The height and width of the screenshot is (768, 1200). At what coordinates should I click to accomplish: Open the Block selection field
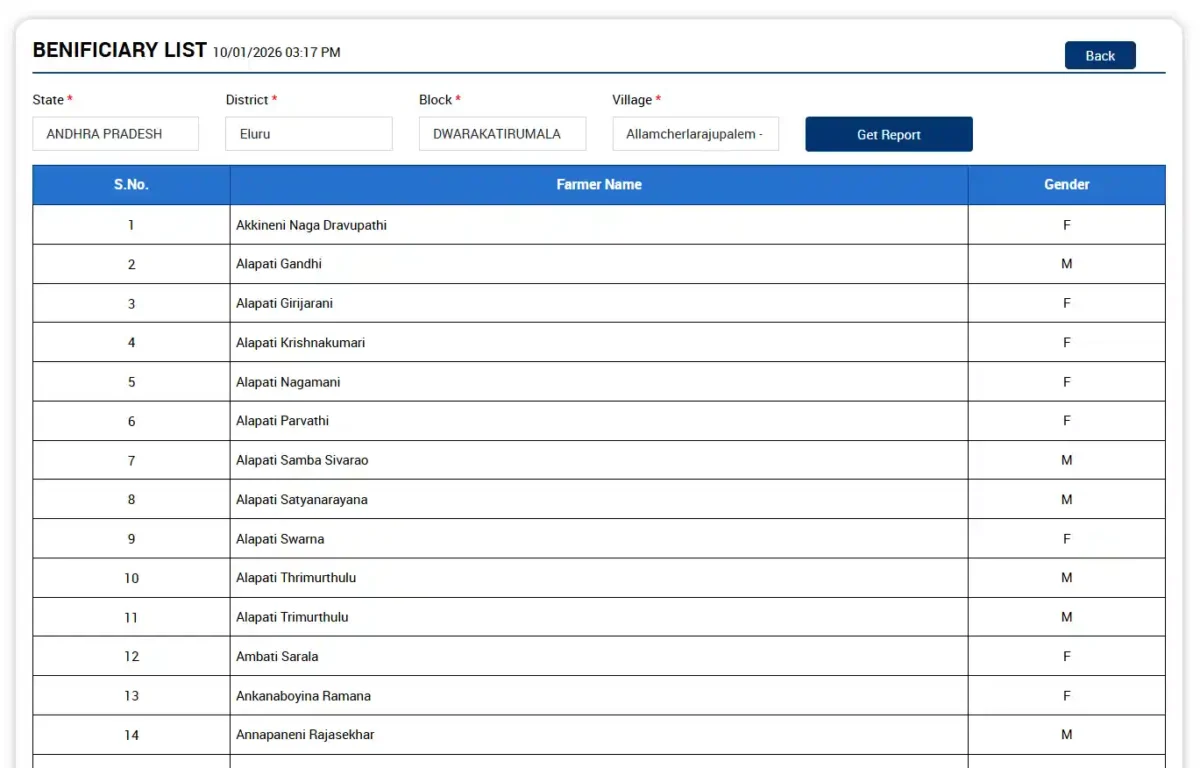(x=502, y=132)
